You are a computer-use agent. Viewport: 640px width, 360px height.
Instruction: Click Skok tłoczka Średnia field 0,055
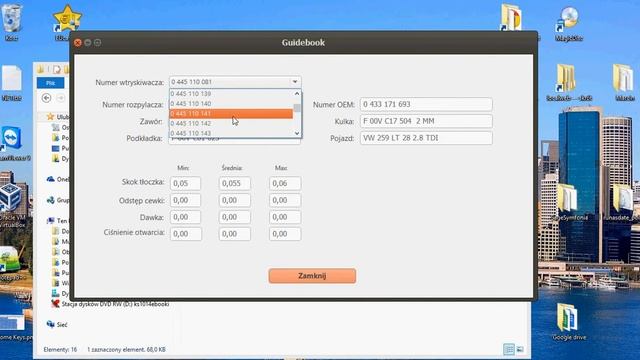235,184
